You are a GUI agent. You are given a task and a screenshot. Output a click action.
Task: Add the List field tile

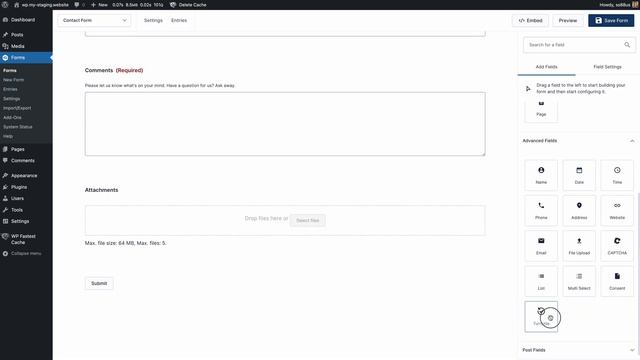tap(541, 281)
